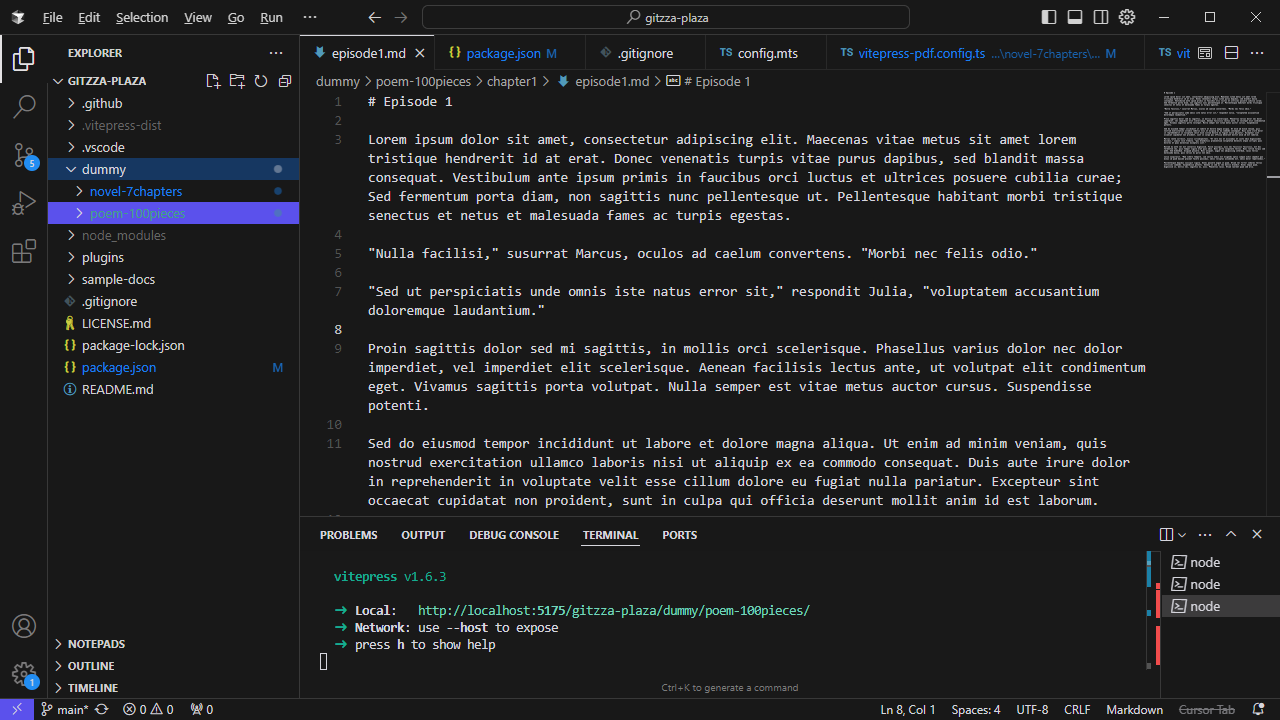Expand the .github folder

pyautogui.click(x=173, y=103)
